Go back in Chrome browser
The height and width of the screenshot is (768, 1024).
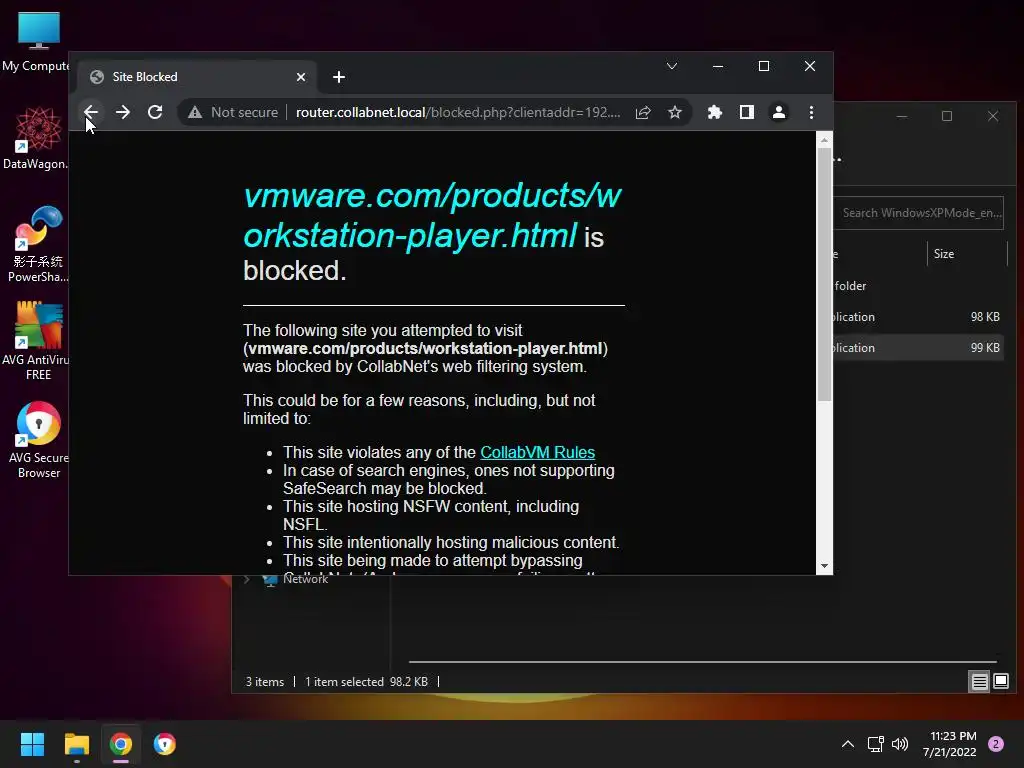tap(91, 112)
